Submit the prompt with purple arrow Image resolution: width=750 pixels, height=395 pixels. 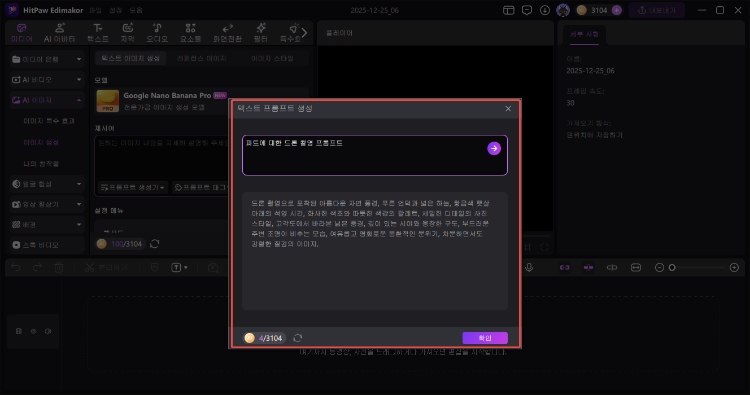click(x=494, y=148)
